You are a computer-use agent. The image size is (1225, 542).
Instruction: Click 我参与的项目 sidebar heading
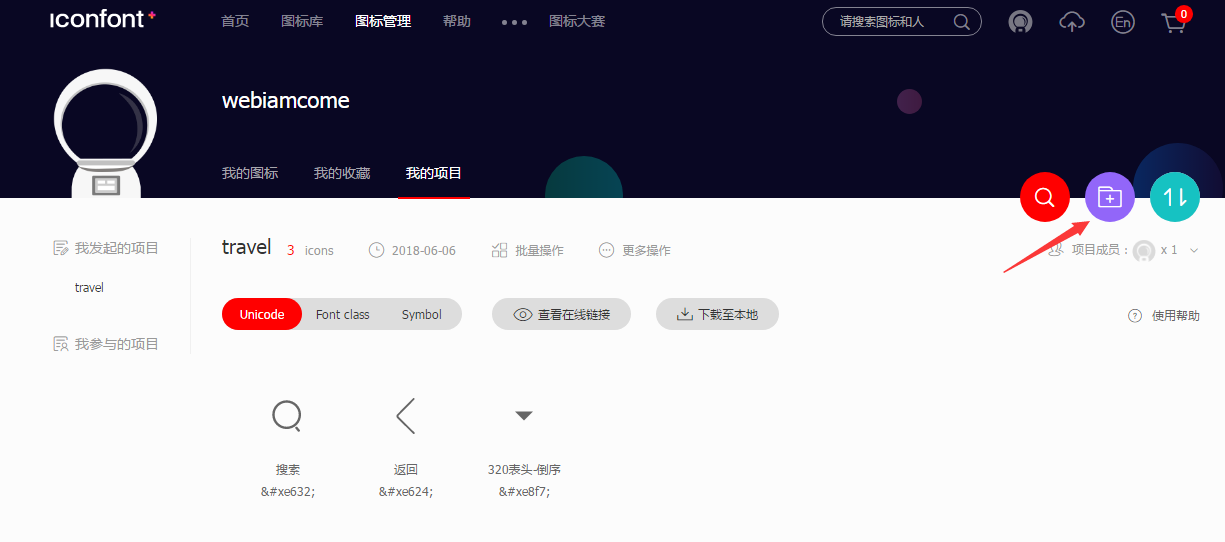[117, 344]
